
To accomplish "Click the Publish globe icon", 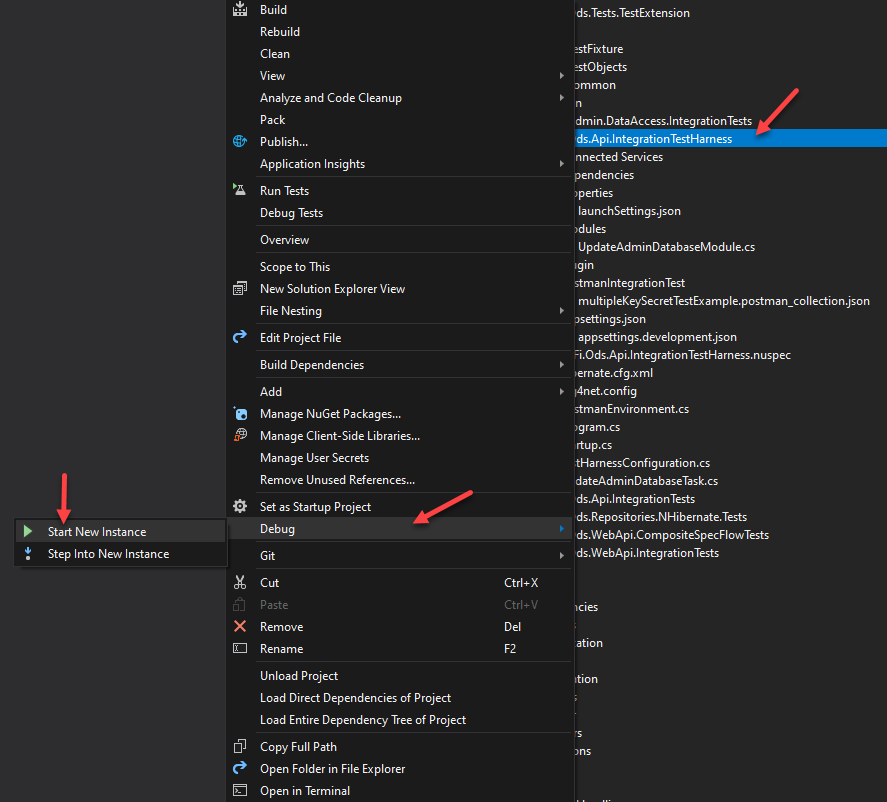I will tap(240, 141).
